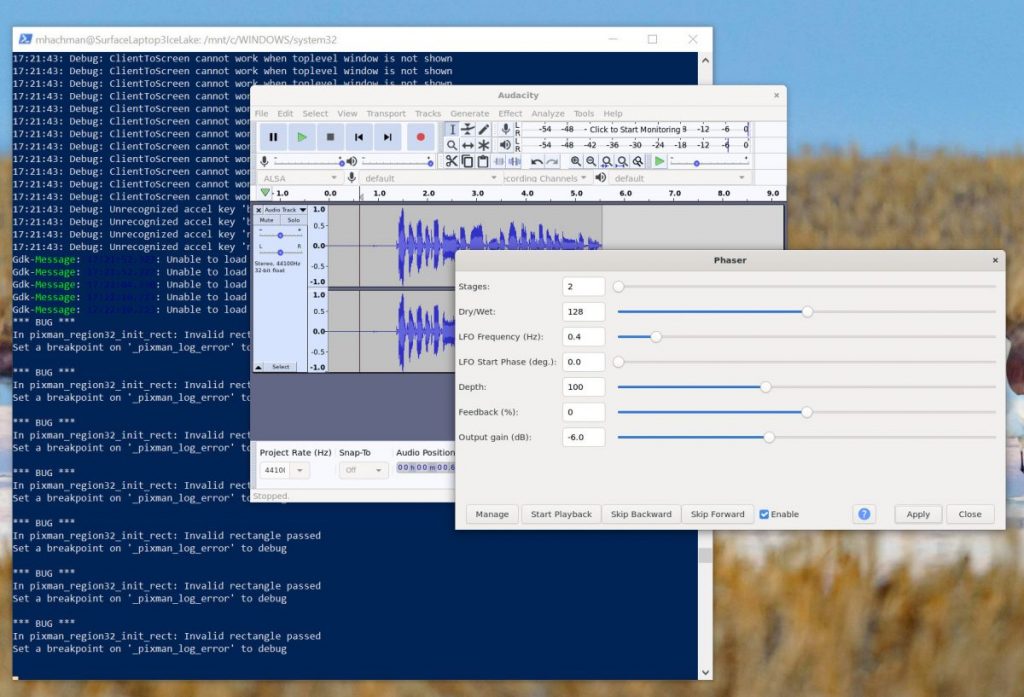The image size is (1024, 697).
Task: Click the Stop button in Audacity
Action: [x=330, y=137]
